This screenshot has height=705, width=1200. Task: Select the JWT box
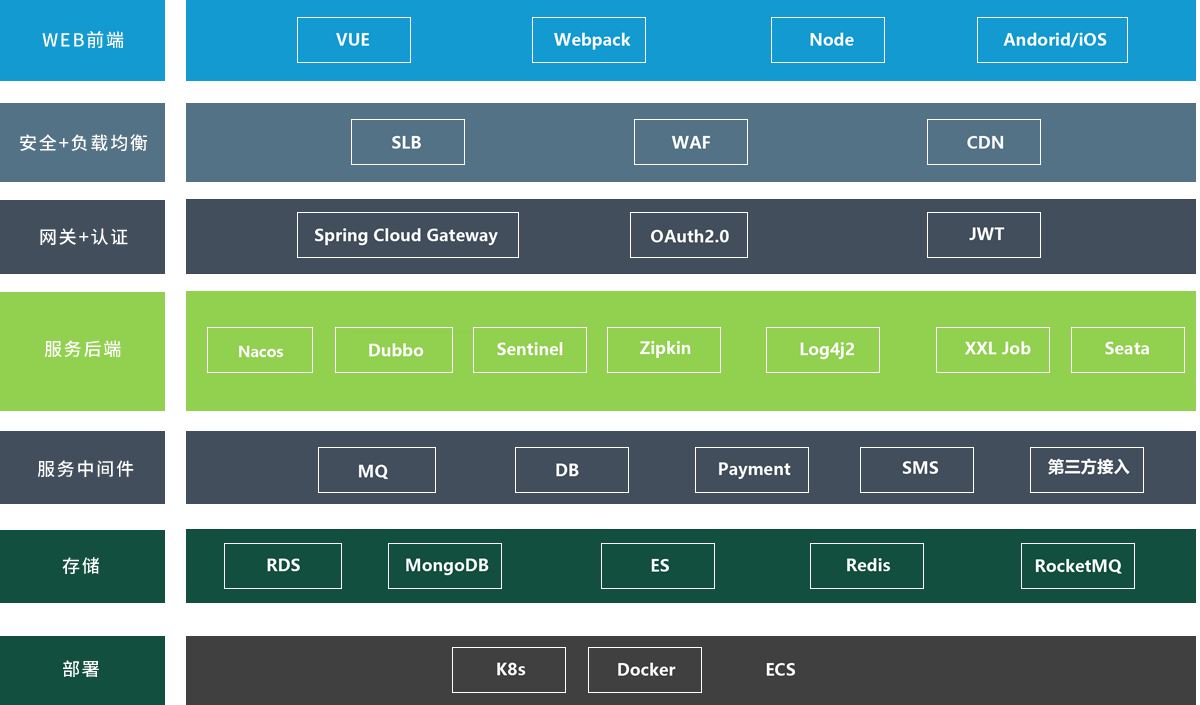pyautogui.click(x=984, y=235)
